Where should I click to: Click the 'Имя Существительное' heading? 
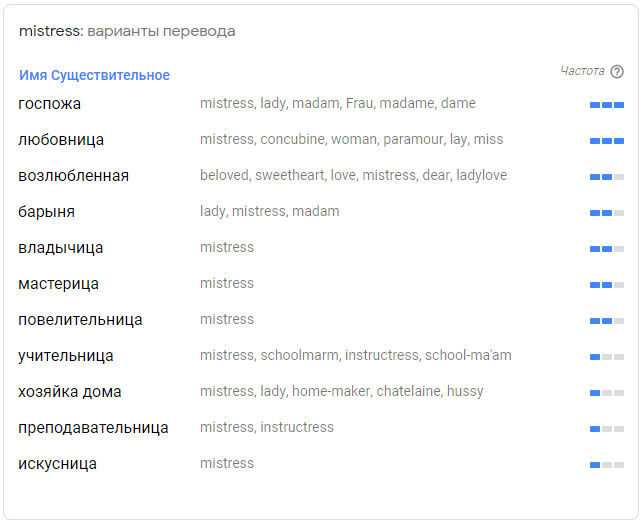coord(94,75)
